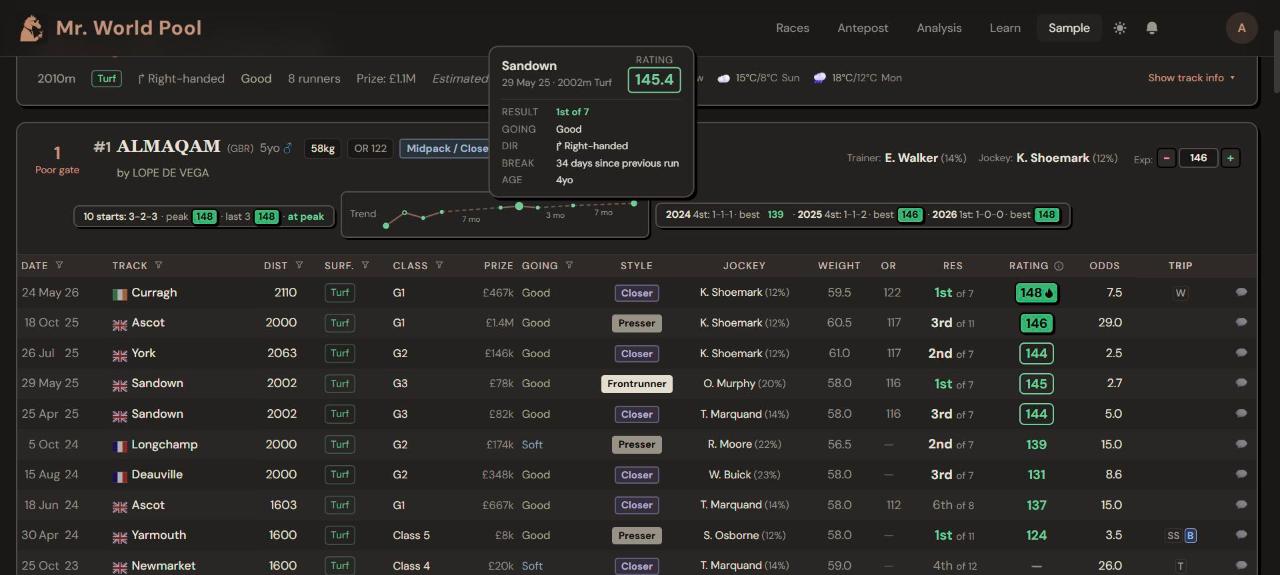The height and width of the screenshot is (575, 1280).
Task: Click the horse name ALMAQAM
Action: pos(169,147)
